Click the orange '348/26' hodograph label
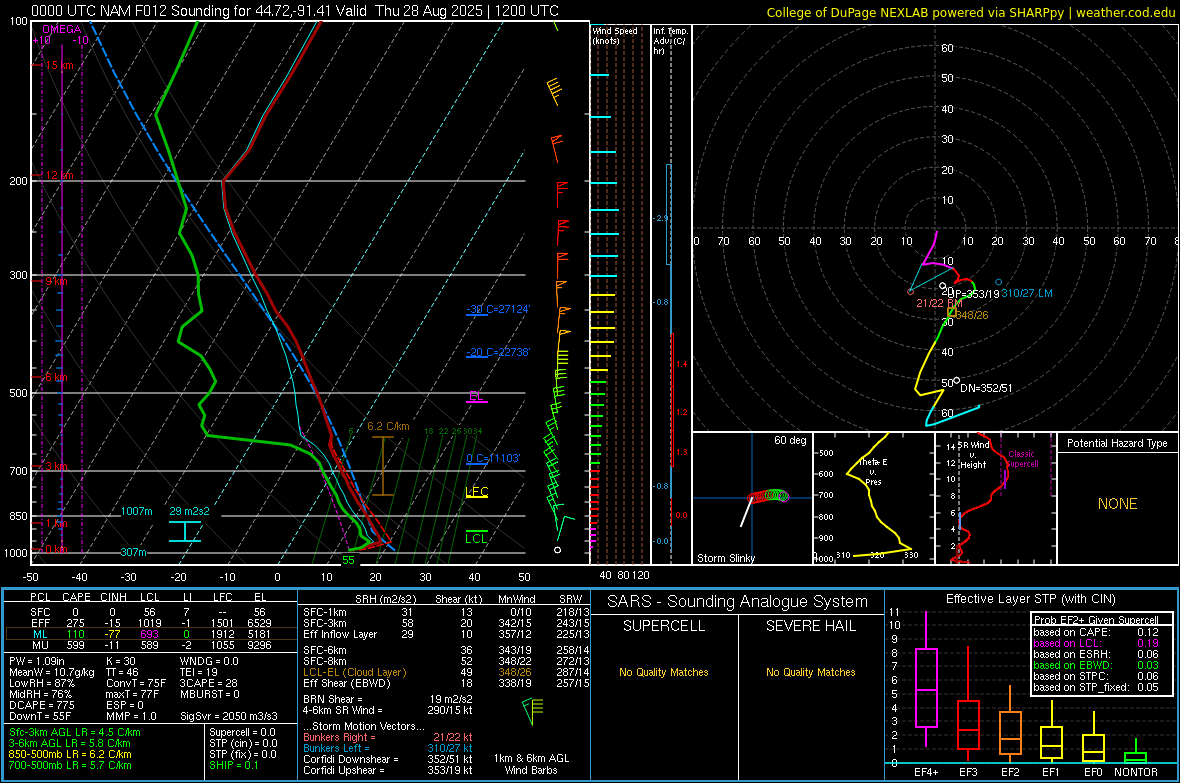Screen dimensions: 1180x783 click(x=972, y=315)
